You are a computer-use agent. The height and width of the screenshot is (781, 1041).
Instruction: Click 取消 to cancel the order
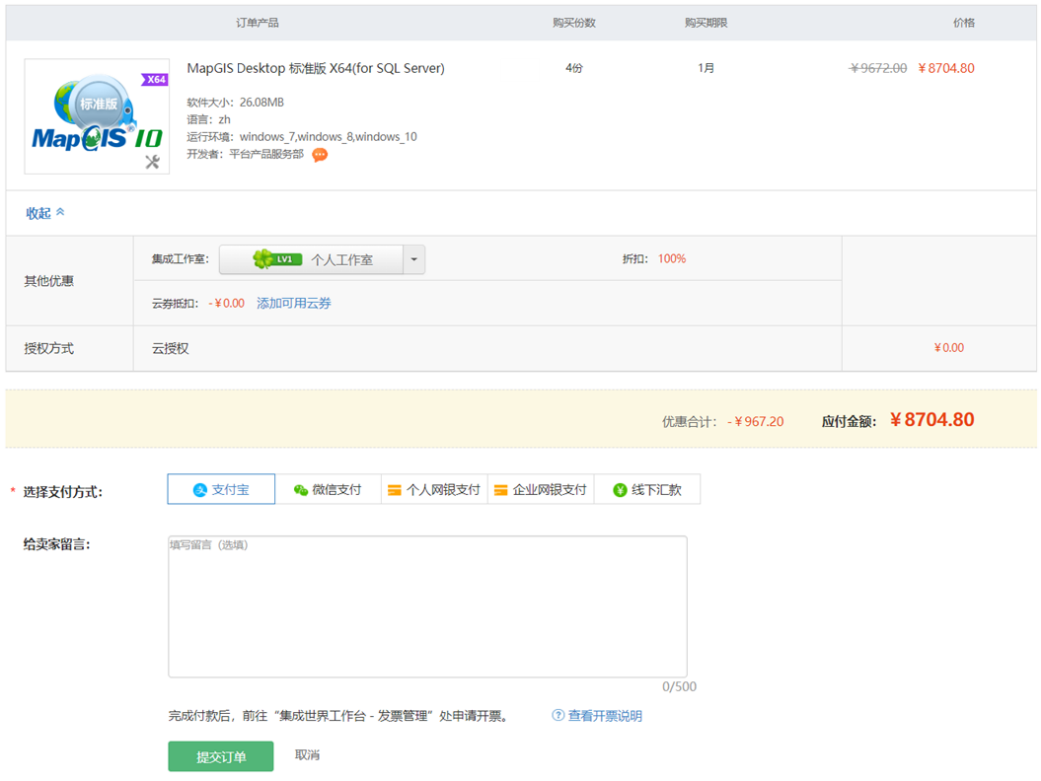point(307,755)
